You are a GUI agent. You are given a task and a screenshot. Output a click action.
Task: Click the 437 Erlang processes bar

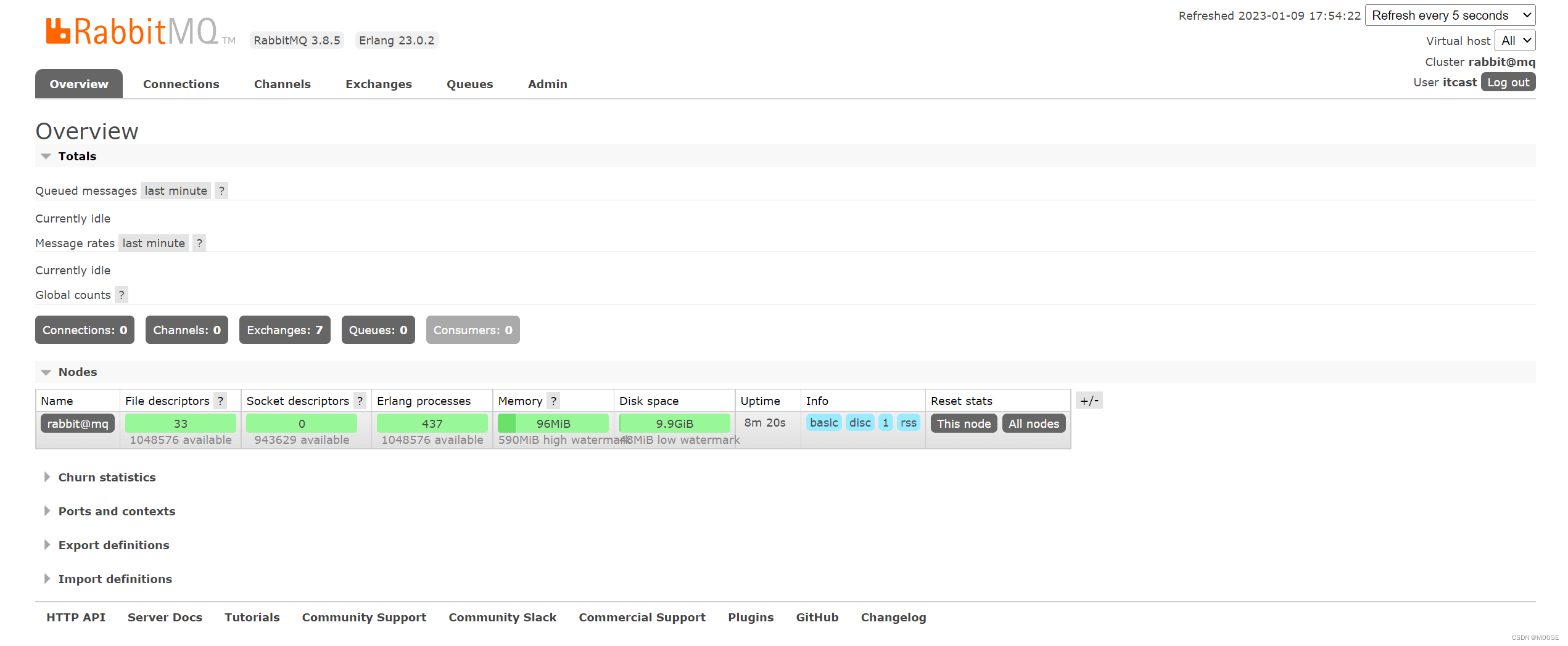click(x=432, y=423)
